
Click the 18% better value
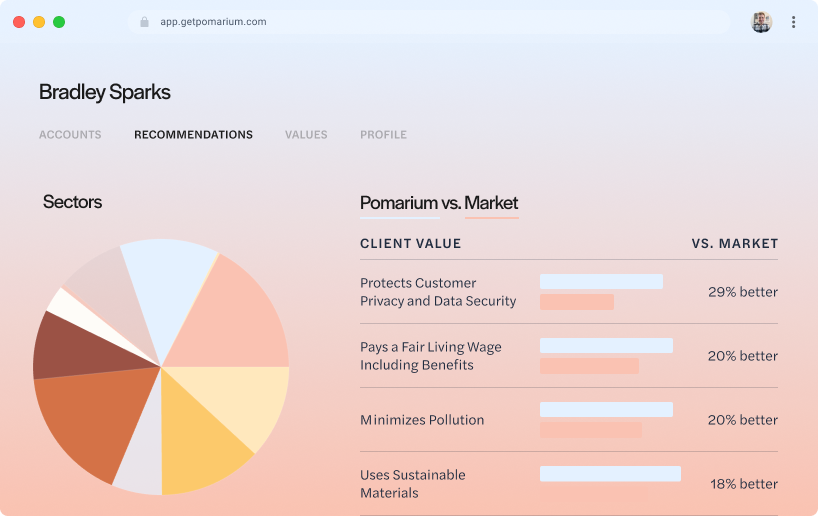pos(744,484)
